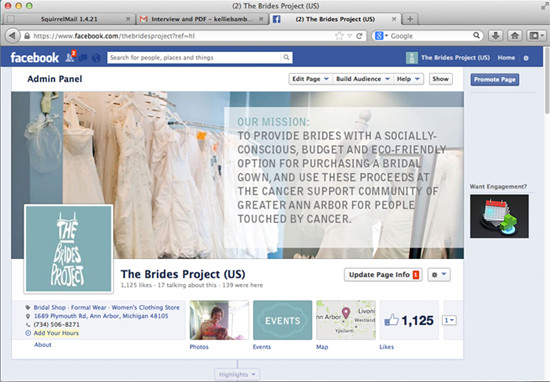Click the Show button in the Admin Panel
The width and height of the screenshot is (550, 382).
441,79
